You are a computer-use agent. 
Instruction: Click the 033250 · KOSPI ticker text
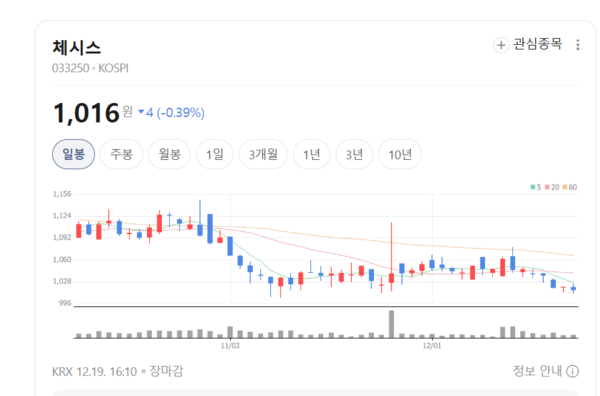[90, 68]
